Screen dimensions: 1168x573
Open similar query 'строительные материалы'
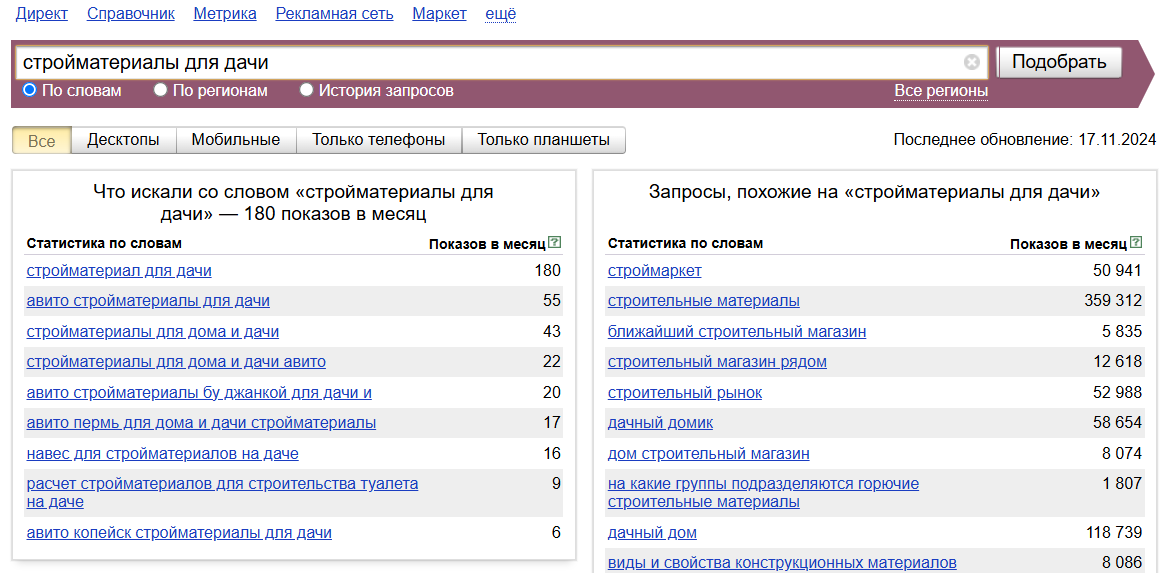click(x=704, y=301)
